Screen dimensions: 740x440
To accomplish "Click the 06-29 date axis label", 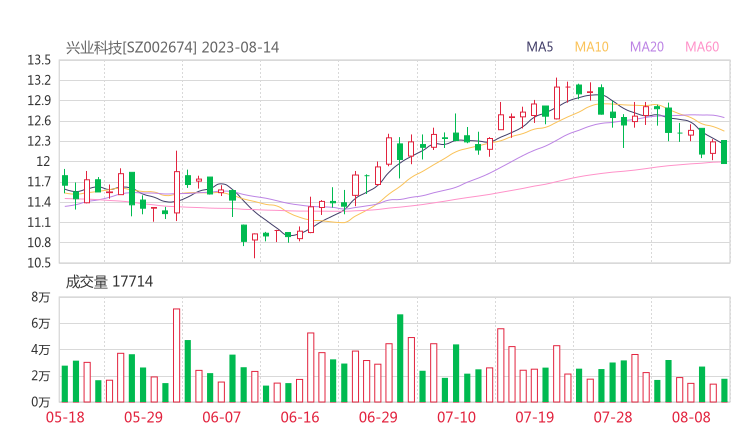I will pyautogui.click(x=378, y=417).
